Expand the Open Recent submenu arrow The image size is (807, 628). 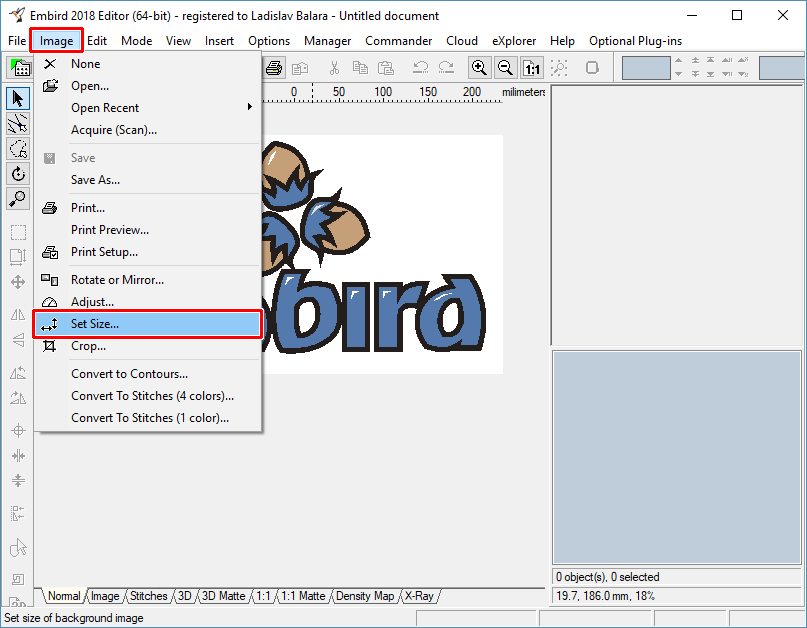click(x=250, y=107)
